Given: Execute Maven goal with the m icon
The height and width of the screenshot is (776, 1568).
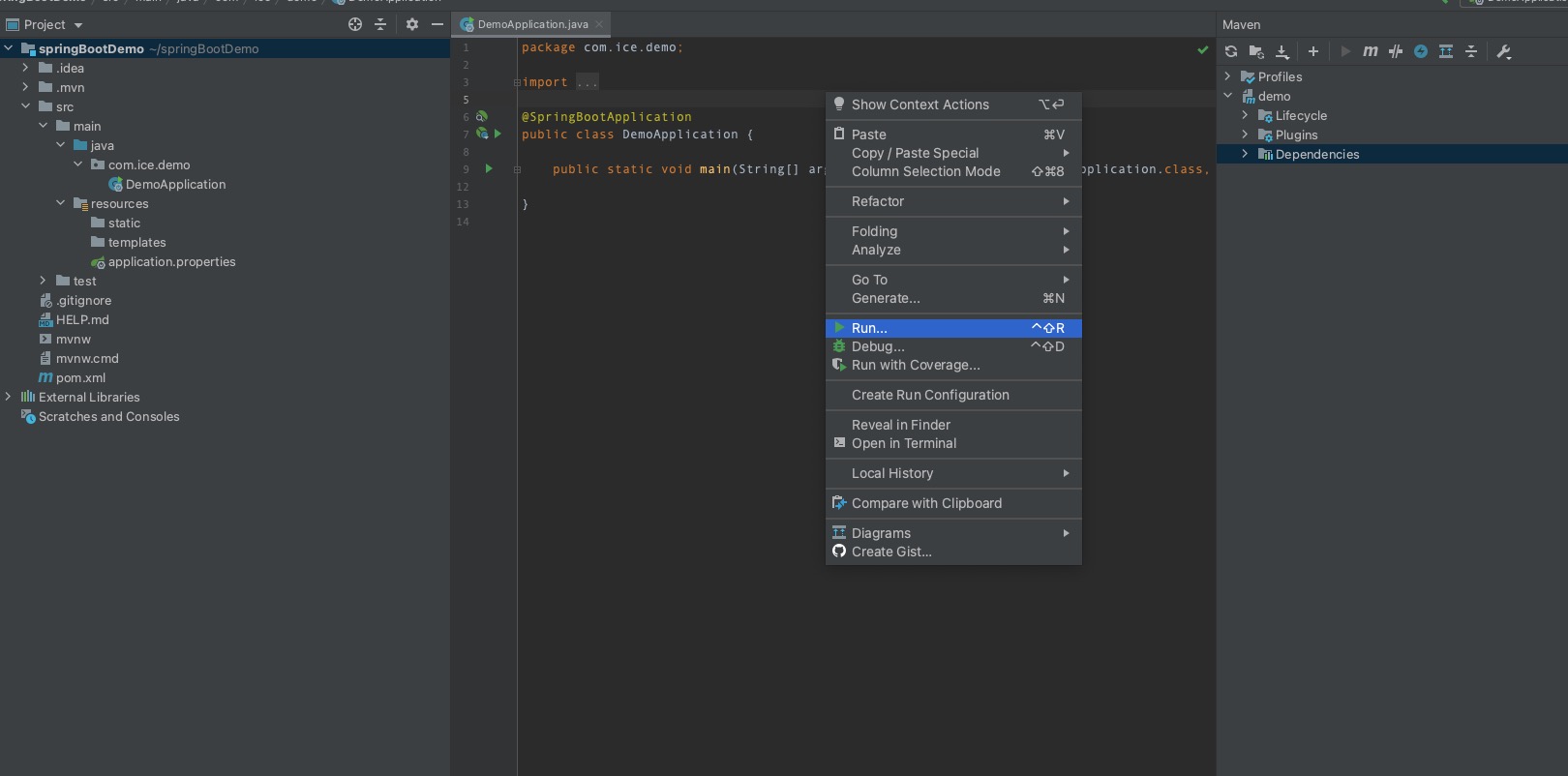Looking at the screenshot, I should (1371, 51).
